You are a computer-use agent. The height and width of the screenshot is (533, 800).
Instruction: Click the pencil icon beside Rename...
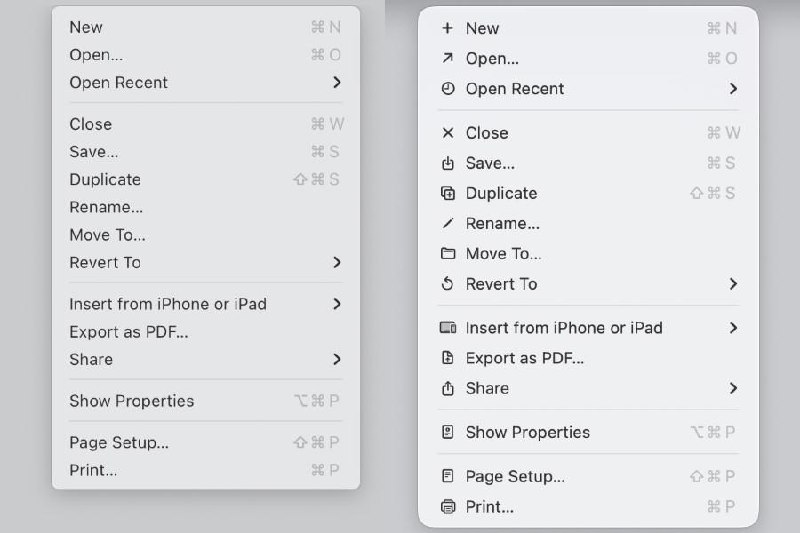click(447, 224)
